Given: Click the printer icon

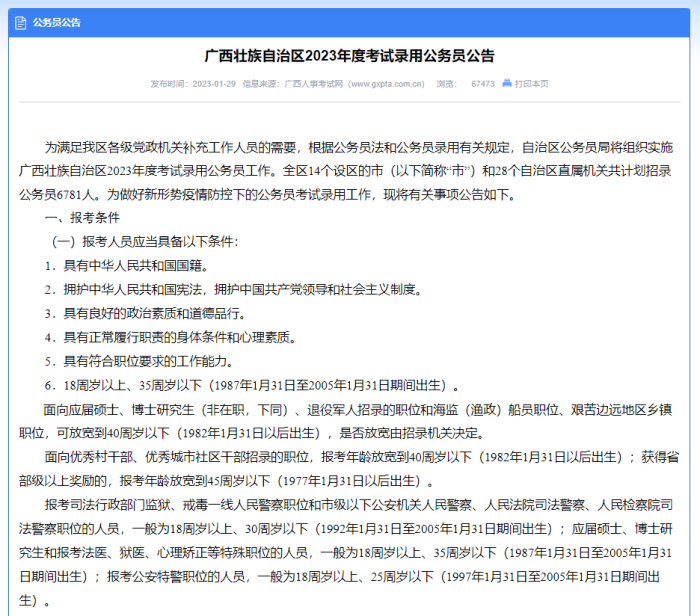Looking at the screenshot, I should point(507,83).
